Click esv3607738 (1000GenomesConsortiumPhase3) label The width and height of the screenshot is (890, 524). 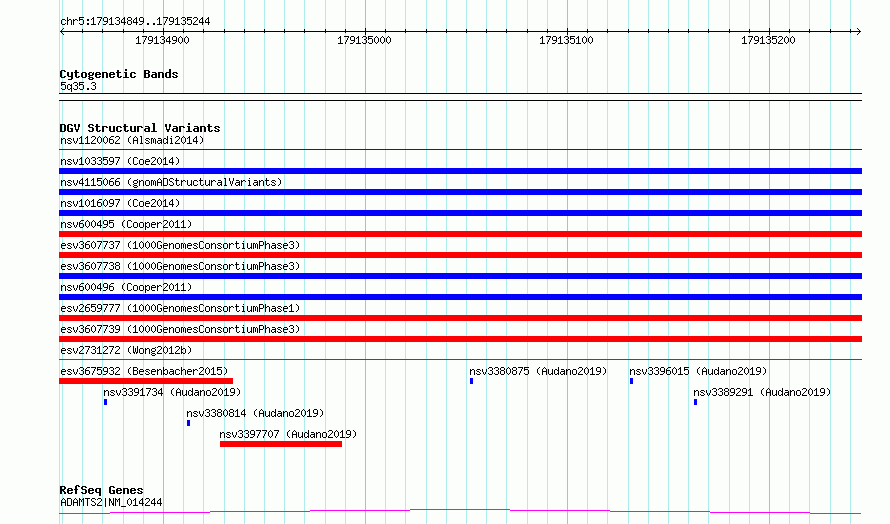click(180, 266)
